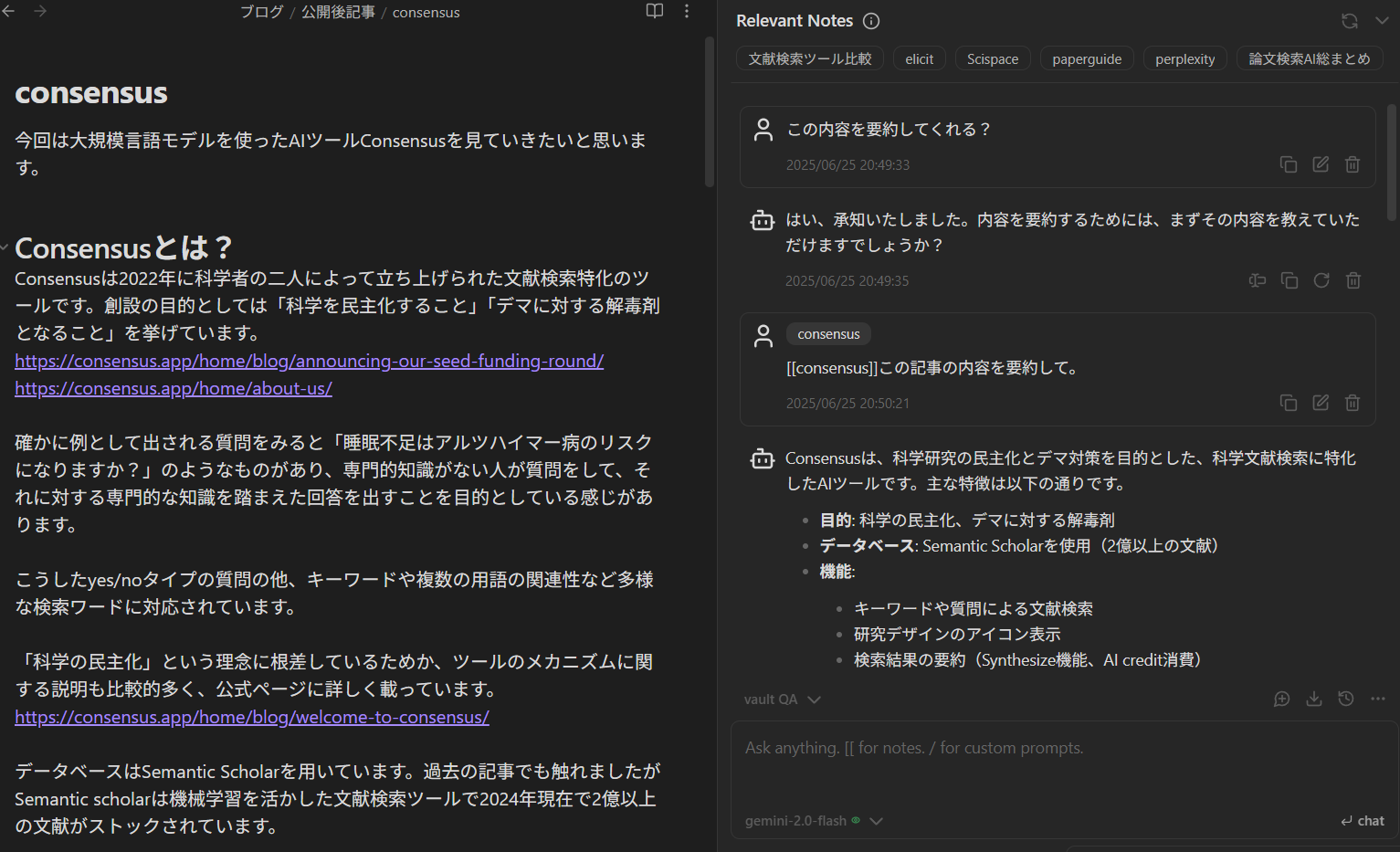Open the '文献検索ツール比較' relevant note
This screenshot has height=852, width=1400.
(x=810, y=58)
